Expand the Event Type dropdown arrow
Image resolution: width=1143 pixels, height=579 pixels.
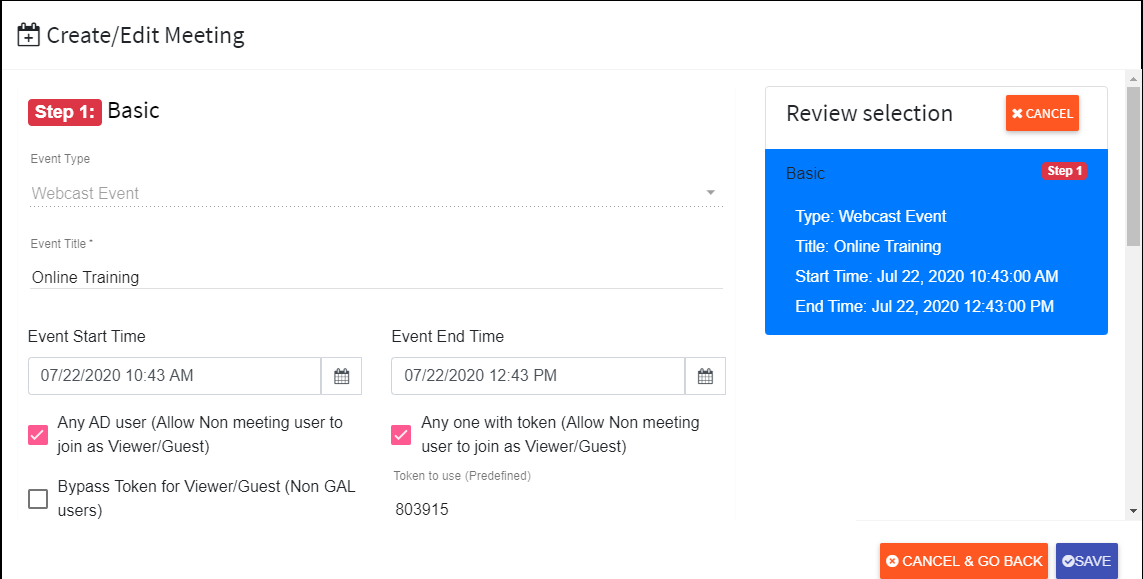pos(710,193)
